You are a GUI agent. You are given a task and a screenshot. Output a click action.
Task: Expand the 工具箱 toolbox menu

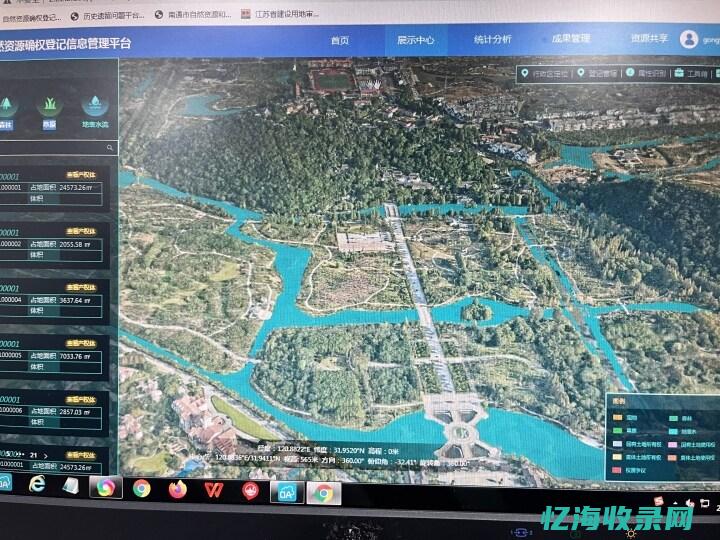click(x=692, y=73)
